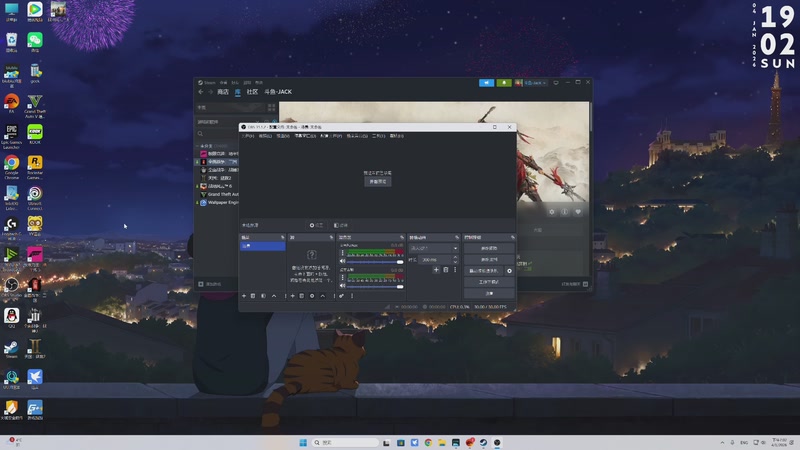Open source properties gear in Sources dock
Screen dimensions: 800x450
[312, 296]
